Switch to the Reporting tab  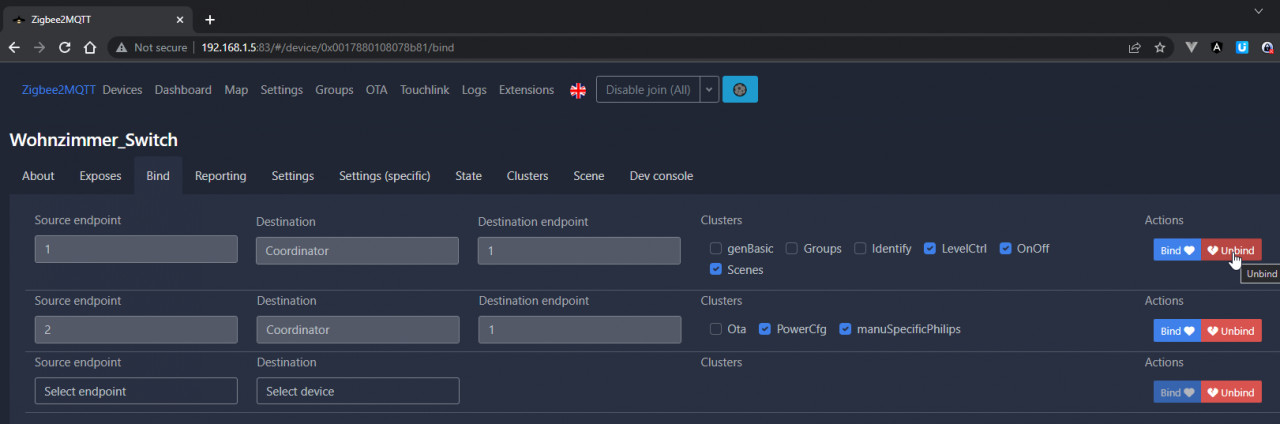point(220,176)
